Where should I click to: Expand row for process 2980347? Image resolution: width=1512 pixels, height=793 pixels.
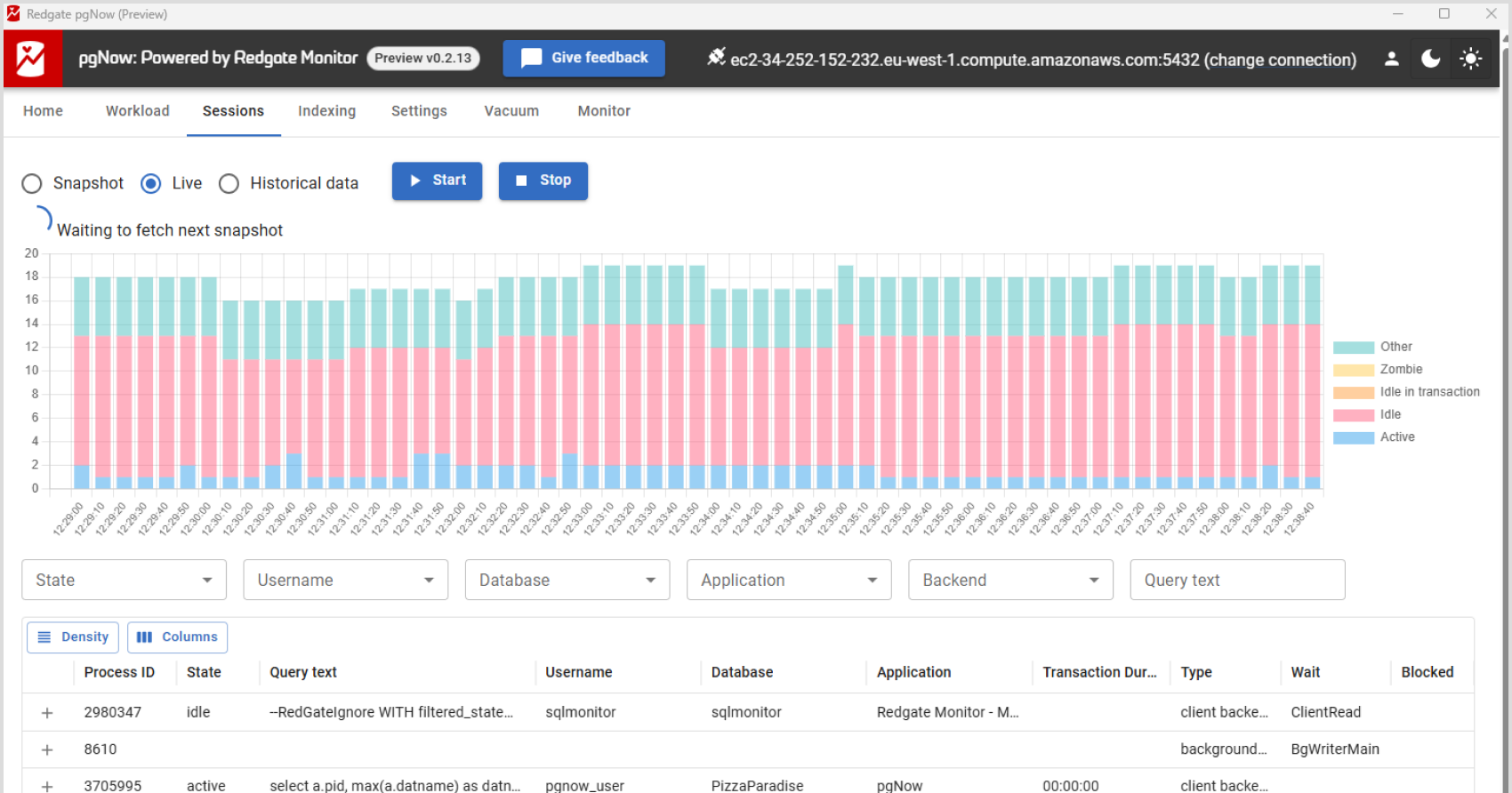click(x=47, y=713)
